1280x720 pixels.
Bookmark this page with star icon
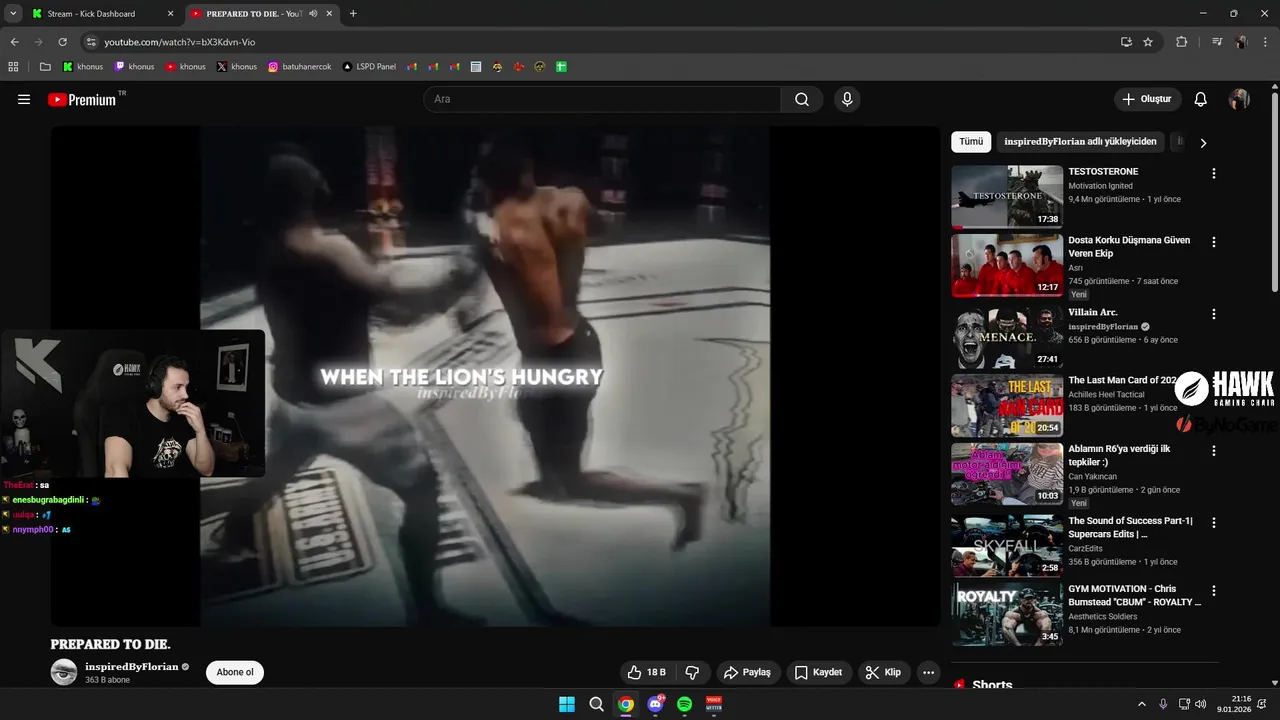tap(1148, 42)
